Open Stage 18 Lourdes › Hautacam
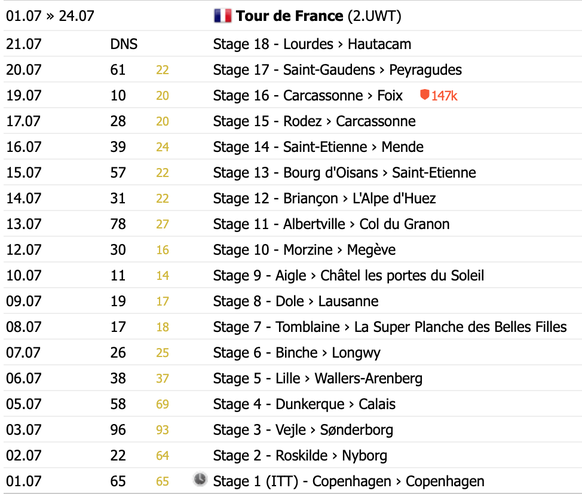The width and height of the screenshot is (582, 494). 312,44
